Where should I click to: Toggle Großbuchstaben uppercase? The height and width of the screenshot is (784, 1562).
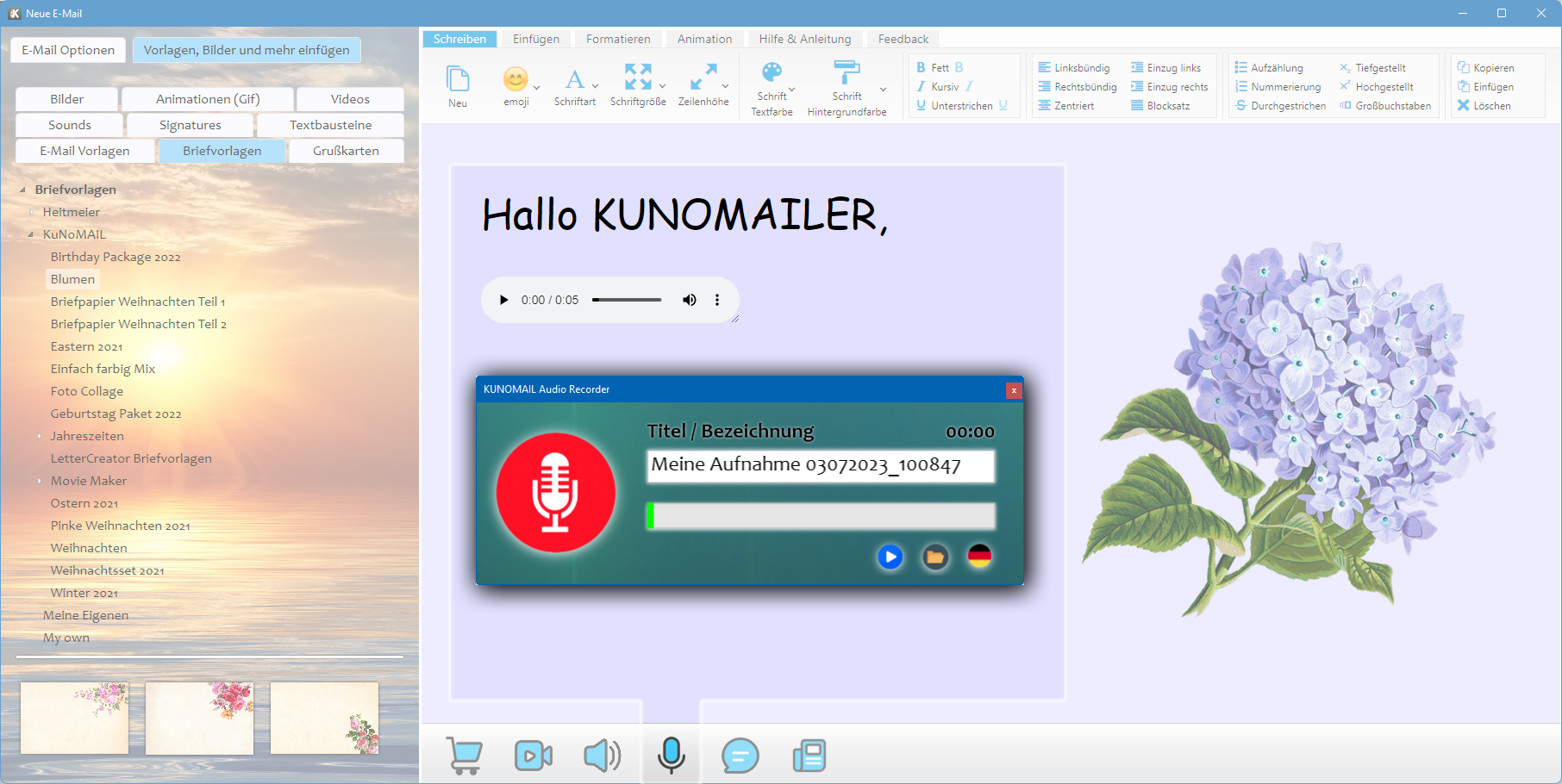click(x=1385, y=105)
